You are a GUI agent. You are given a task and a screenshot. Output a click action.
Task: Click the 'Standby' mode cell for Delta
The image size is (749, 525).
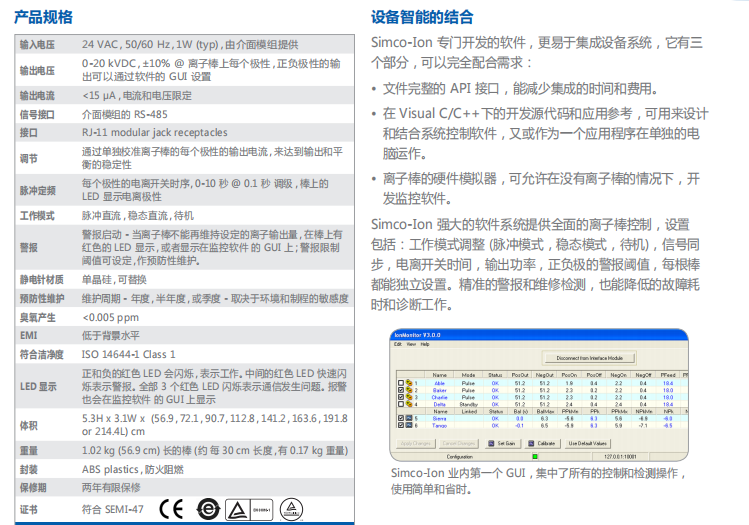(469, 405)
